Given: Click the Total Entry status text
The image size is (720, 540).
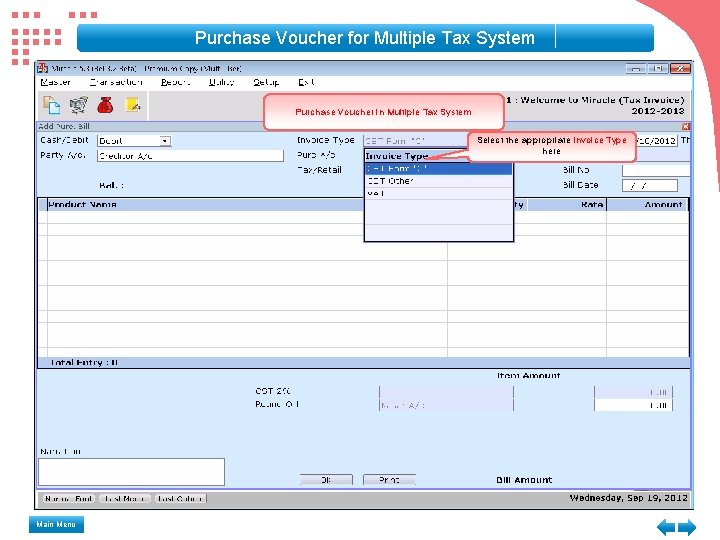Looking at the screenshot, I should (84, 362).
